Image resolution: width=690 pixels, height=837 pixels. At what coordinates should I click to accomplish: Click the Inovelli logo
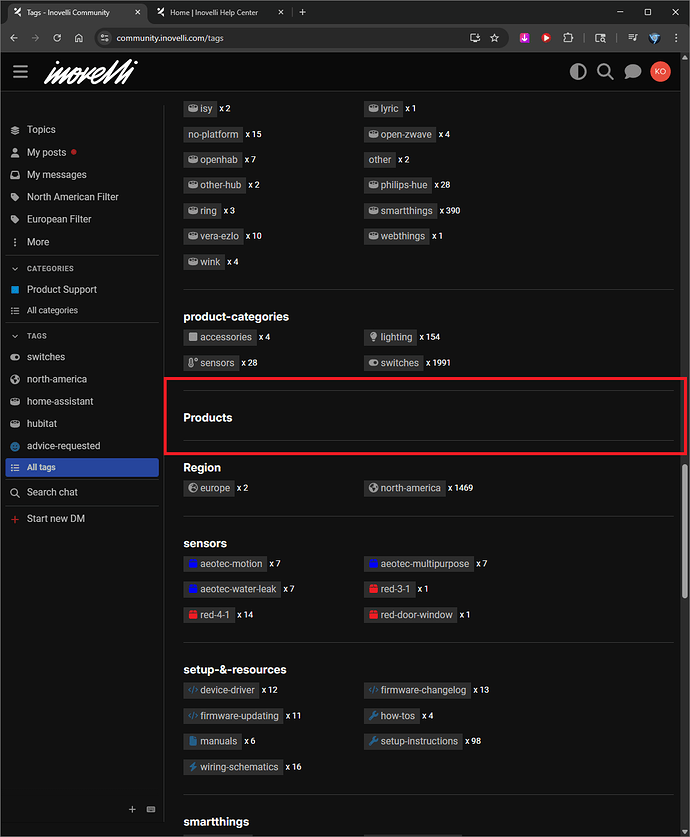coord(91,72)
